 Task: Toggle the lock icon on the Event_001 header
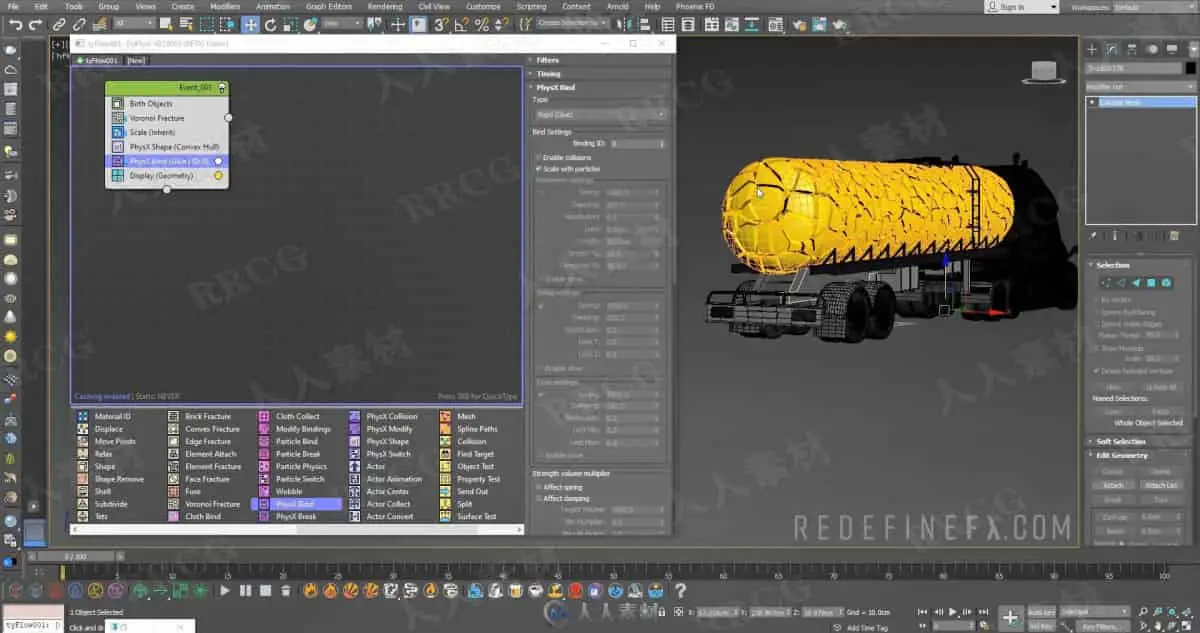click(221, 89)
